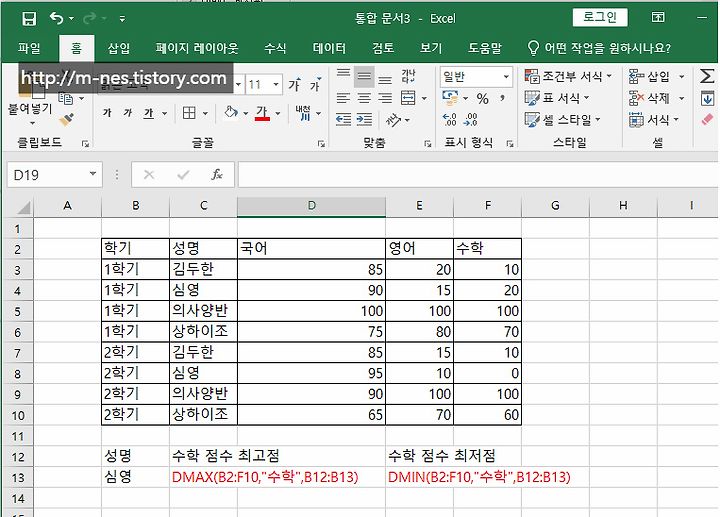The width and height of the screenshot is (720, 517).
Task: Select column D header
Action: (311, 205)
